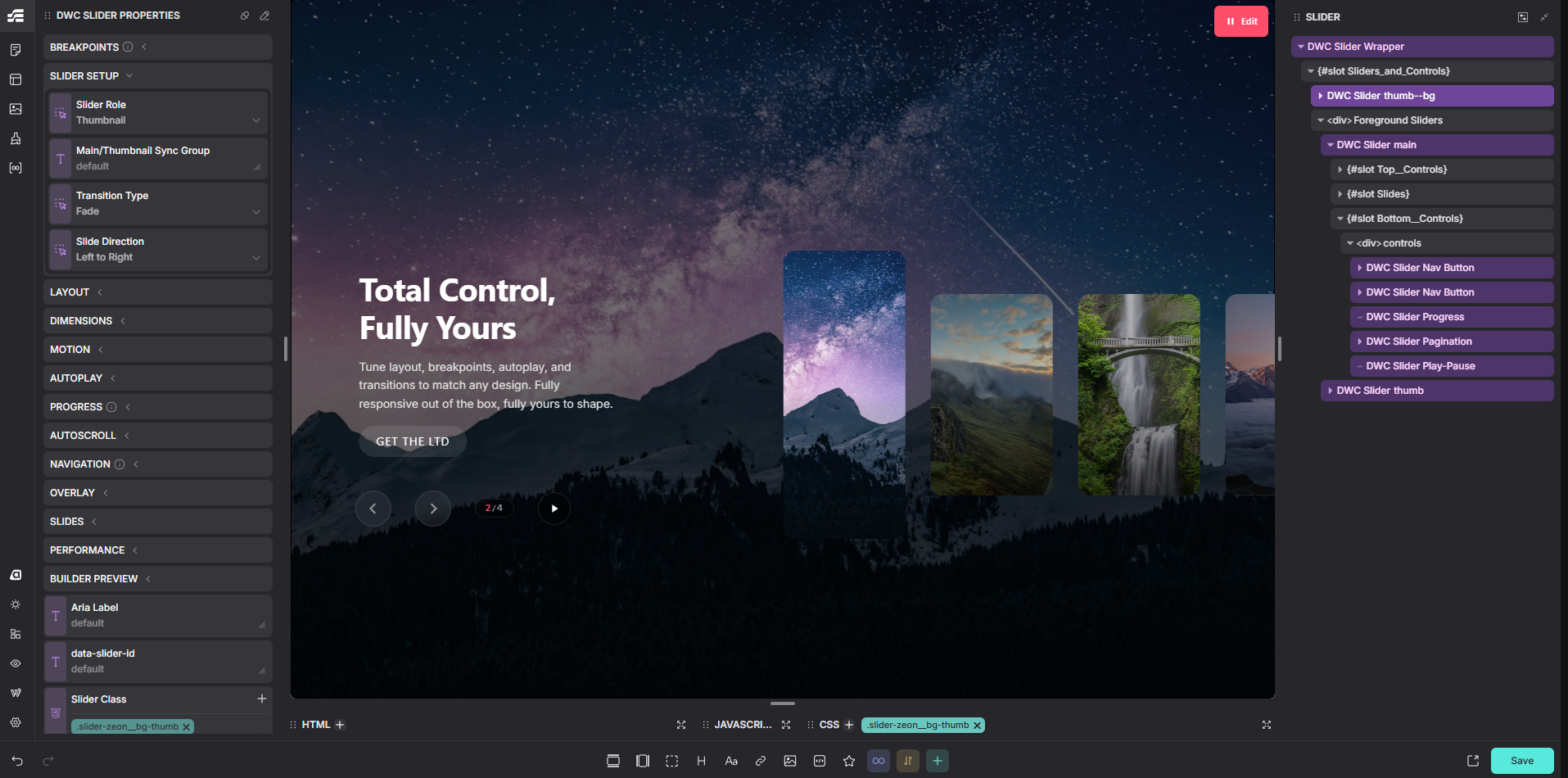Open the CSS panel tab
The image size is (1568, 778).
click(829, 725)
